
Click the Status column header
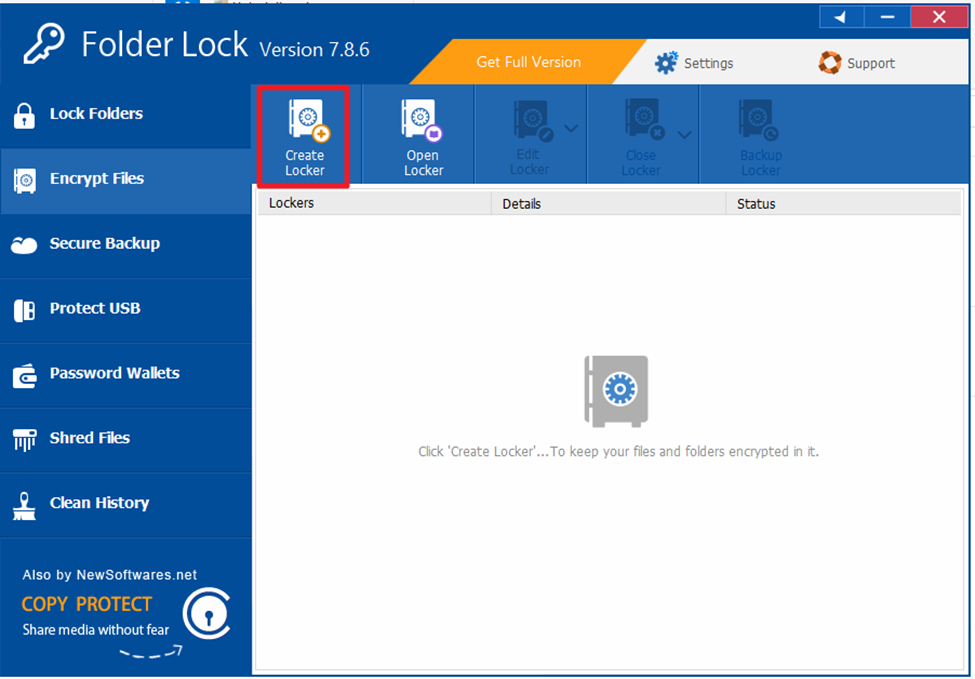point(844,203)
